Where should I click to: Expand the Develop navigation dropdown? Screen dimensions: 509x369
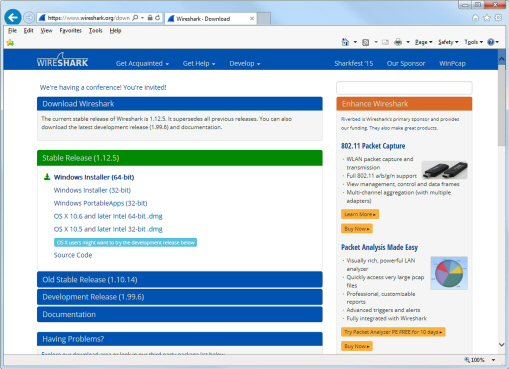coord(245,63)
